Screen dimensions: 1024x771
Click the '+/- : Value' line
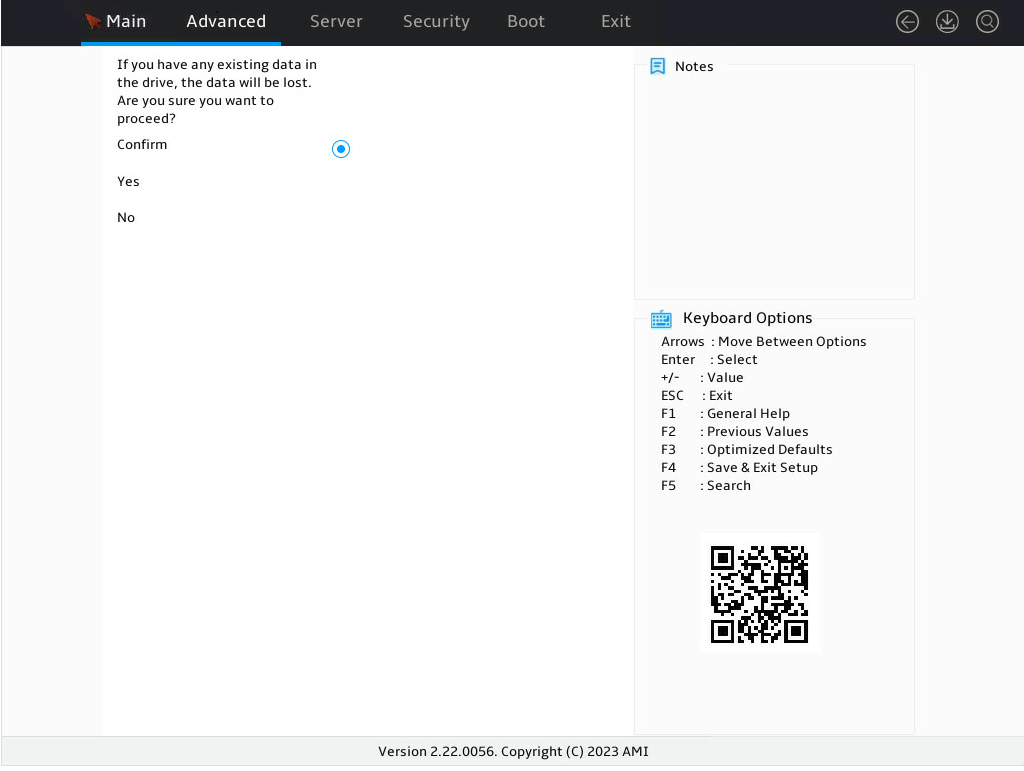click(702, 377)
